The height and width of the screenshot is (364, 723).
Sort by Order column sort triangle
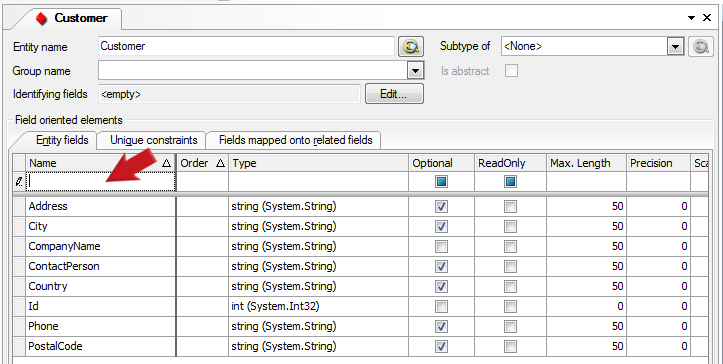[220, 163]
